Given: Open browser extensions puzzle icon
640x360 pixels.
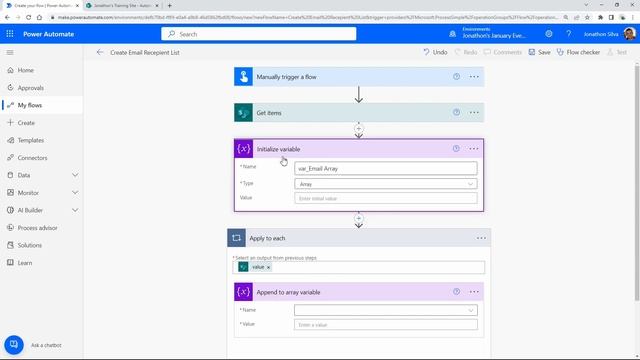Looking at the screenshot, I should (x=600, y=18).
